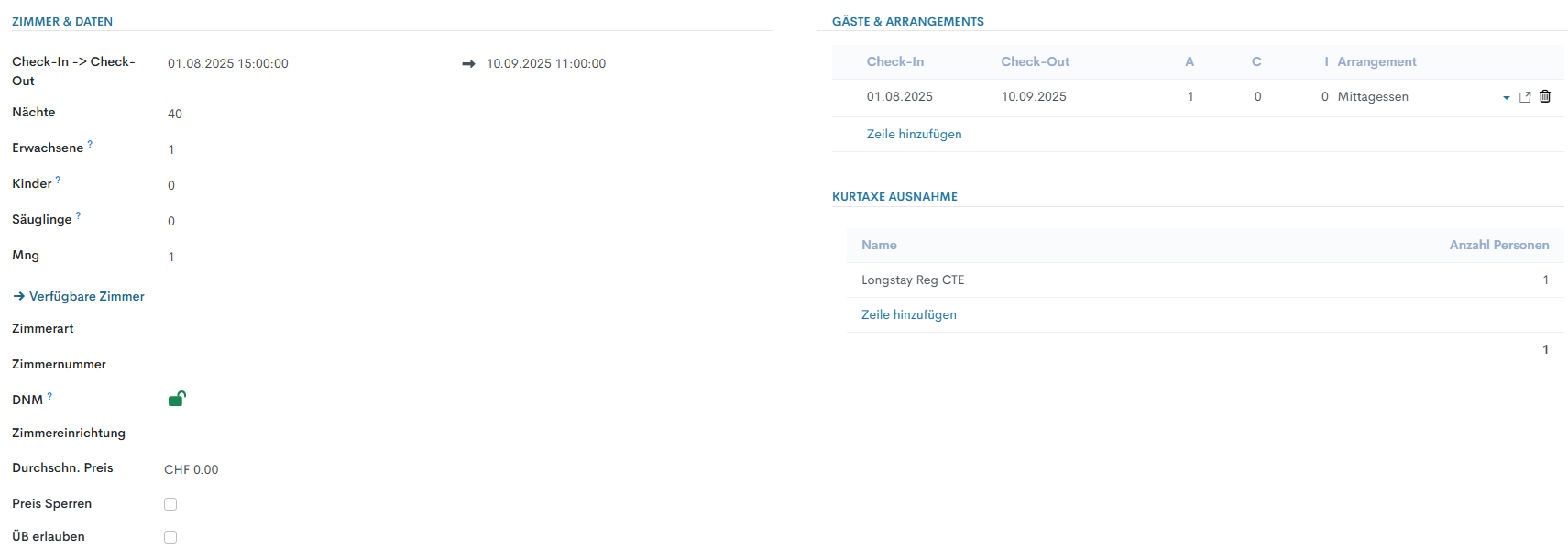Click the check-out date 10.09.2025 11:00:00 field

coord(546,64)
